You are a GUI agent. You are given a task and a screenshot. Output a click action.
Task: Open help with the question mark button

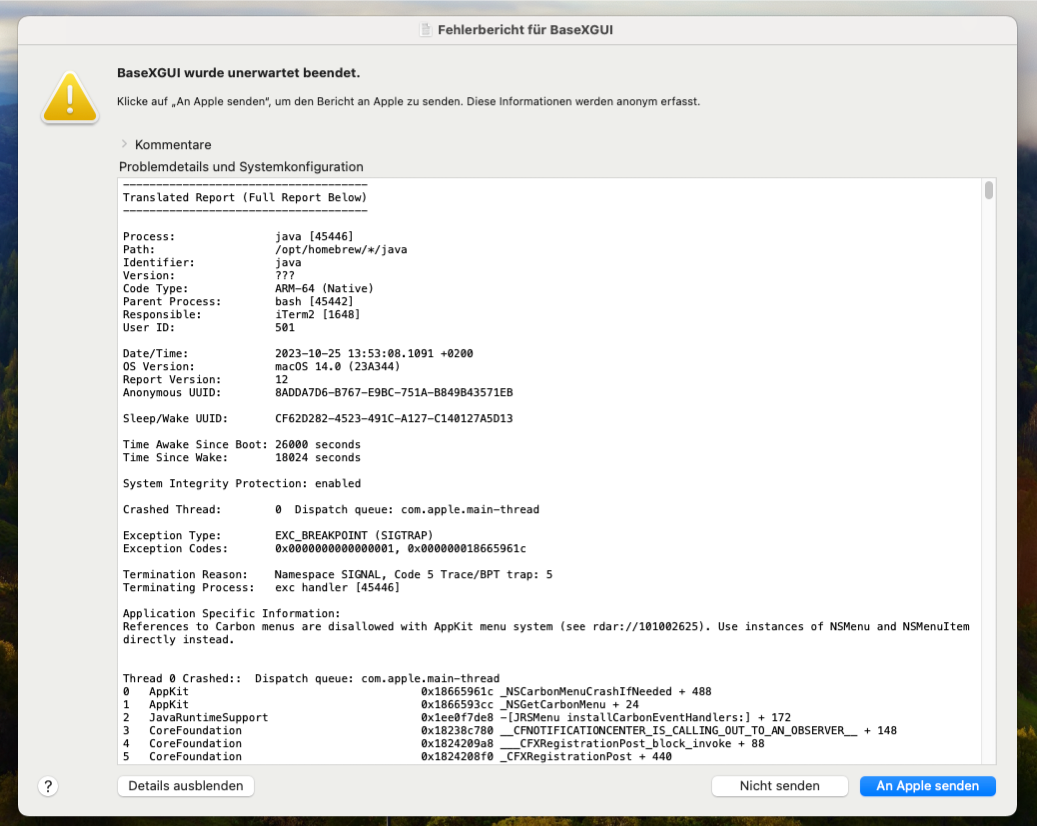[48, 786]
